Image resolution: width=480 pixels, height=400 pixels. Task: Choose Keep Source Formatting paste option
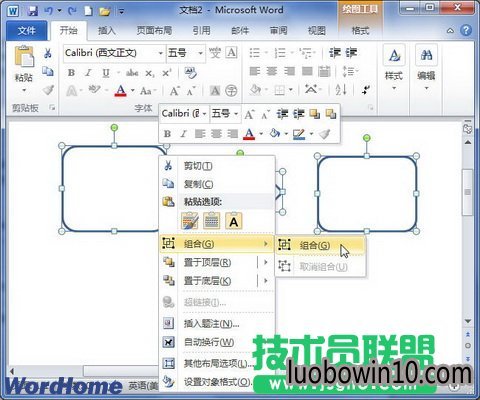coord(189,221)
